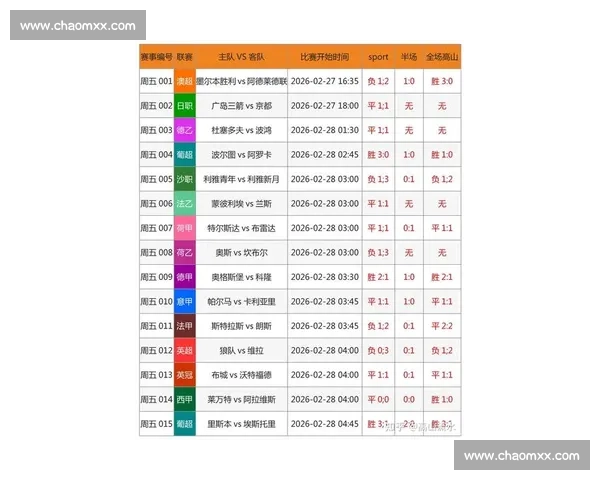This screenshot has width=600, height=480.
Task: Click the 莱万特 vs 阿拉维斯 match
Action: click(241, 400)
